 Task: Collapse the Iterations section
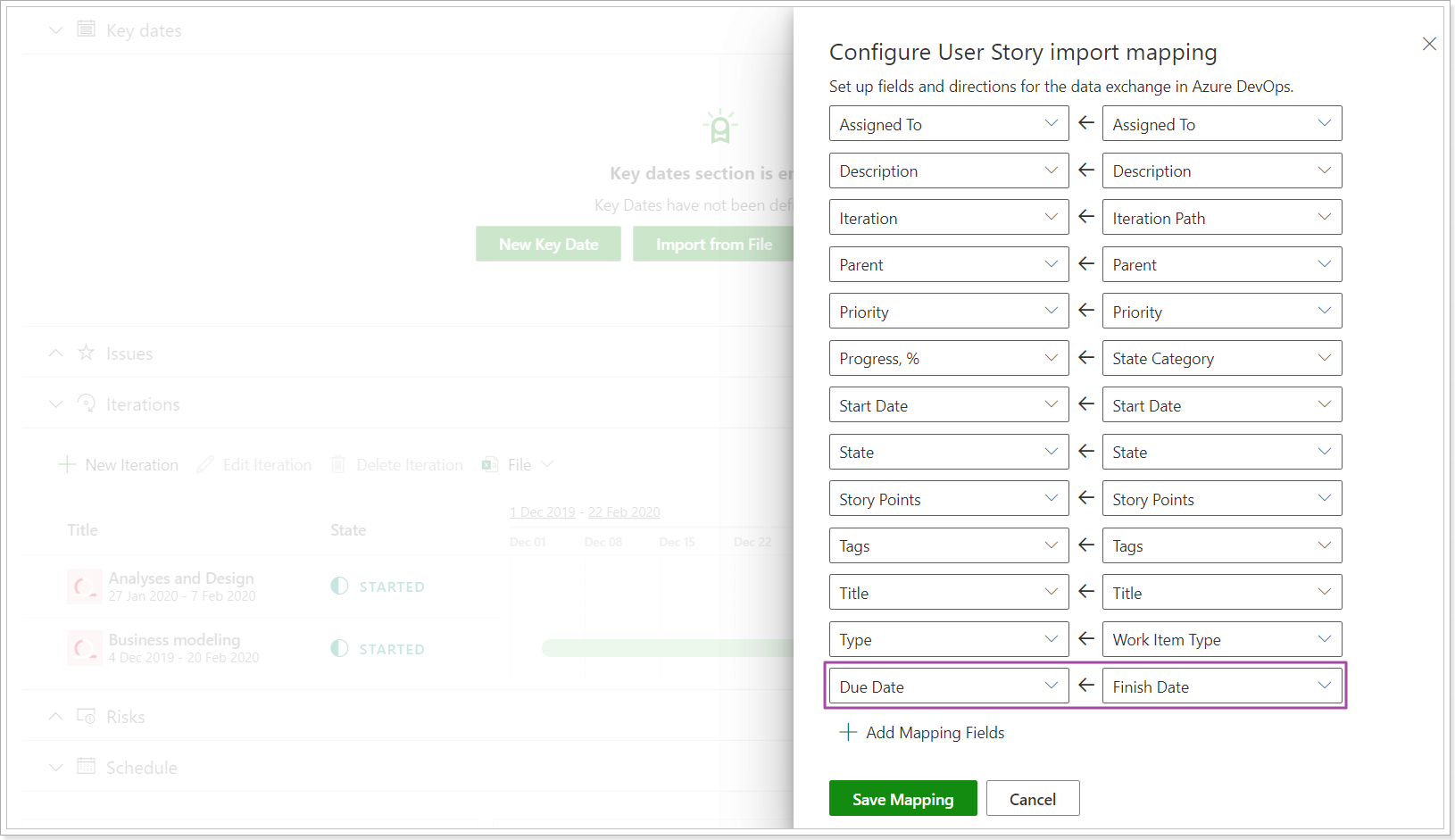coord(55,403)
